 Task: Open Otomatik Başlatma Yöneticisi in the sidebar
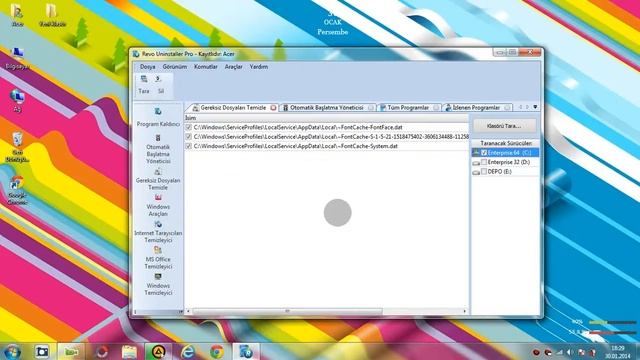[158, 149]
